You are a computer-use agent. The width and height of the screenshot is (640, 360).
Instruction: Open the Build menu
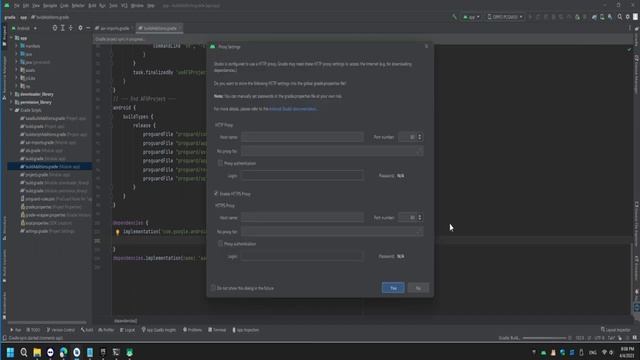click(92, 6)
